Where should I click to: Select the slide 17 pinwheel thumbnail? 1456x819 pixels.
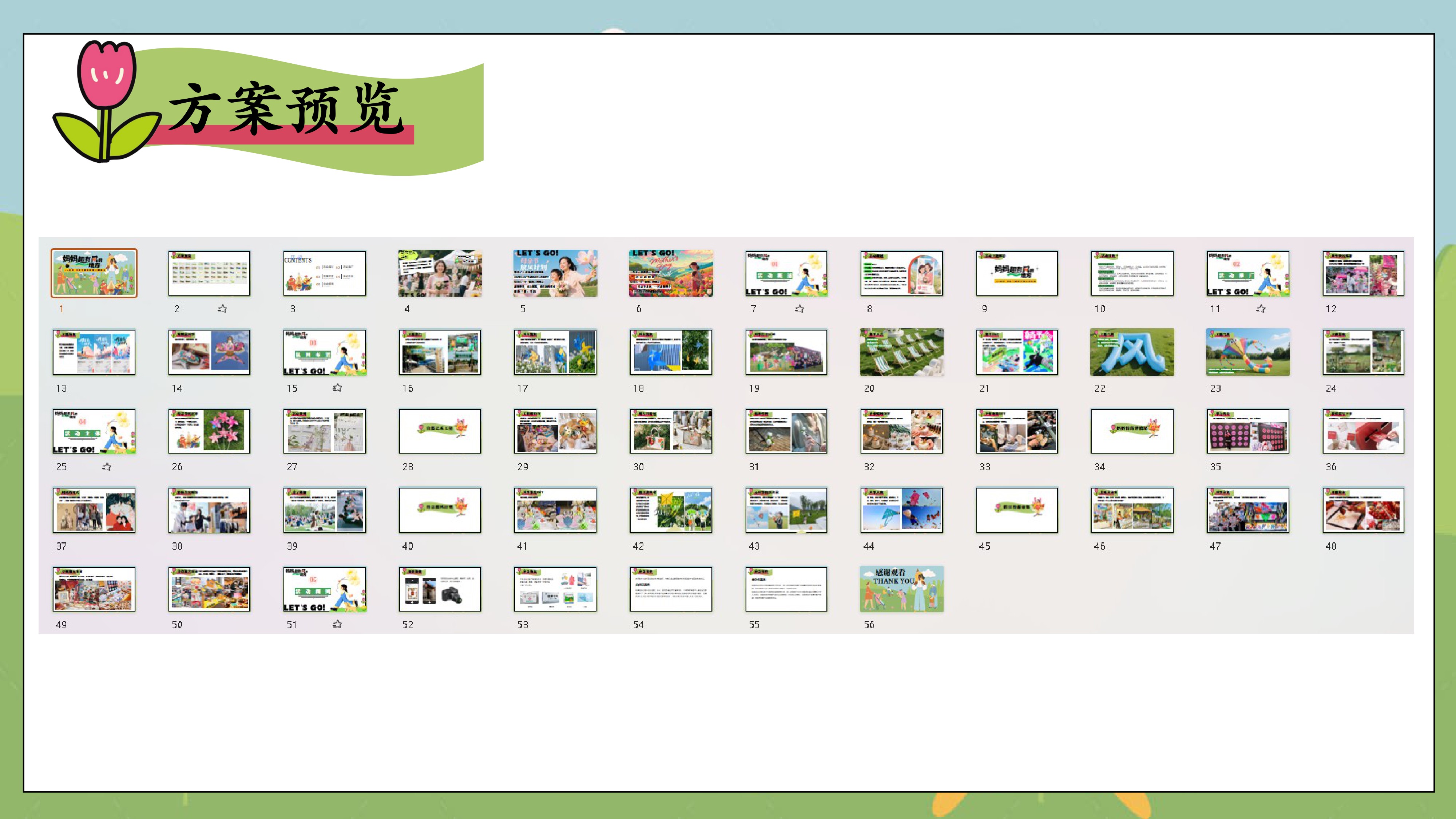555,352
